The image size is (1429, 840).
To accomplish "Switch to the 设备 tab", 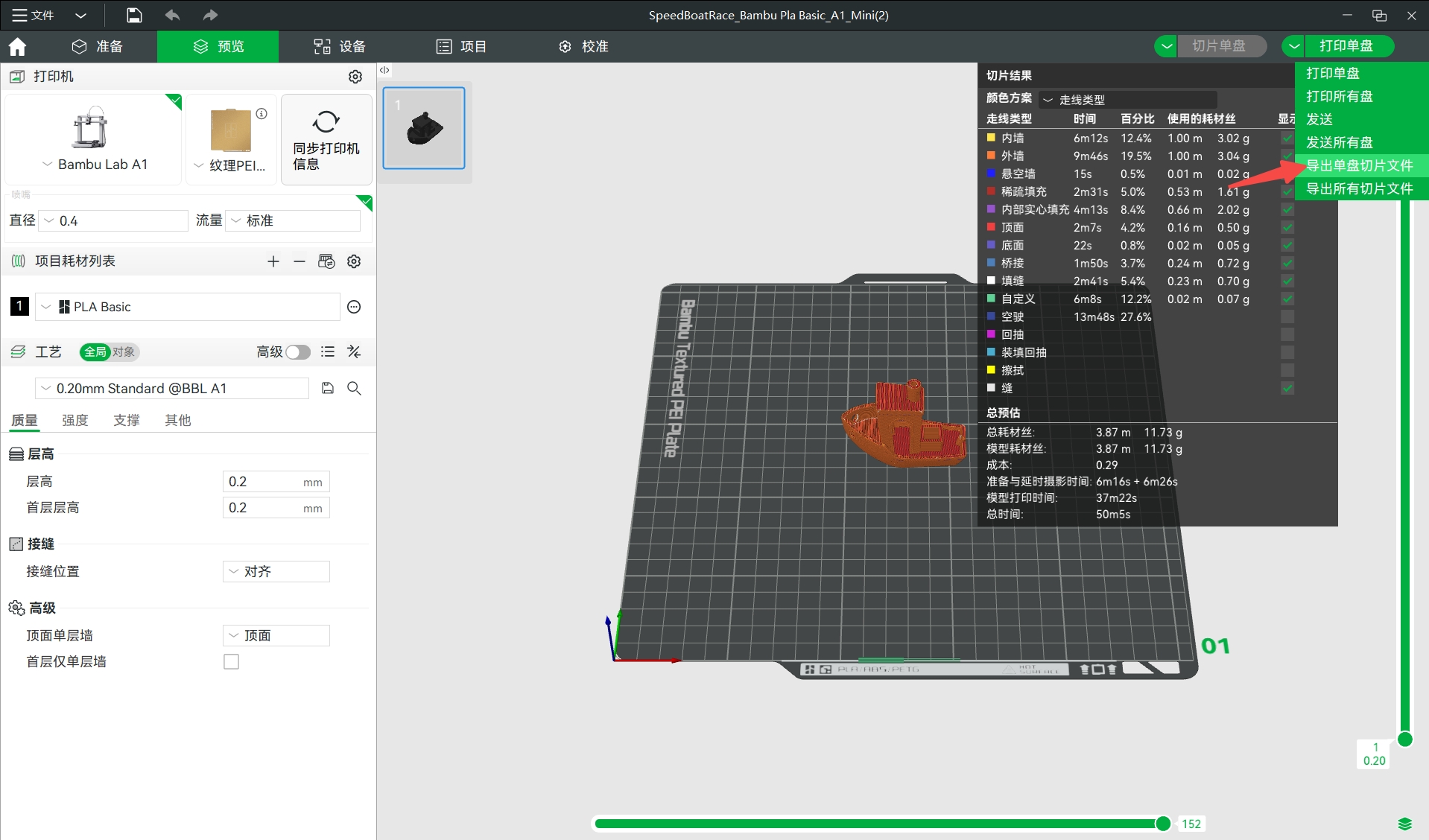I will tap(339, 46).
